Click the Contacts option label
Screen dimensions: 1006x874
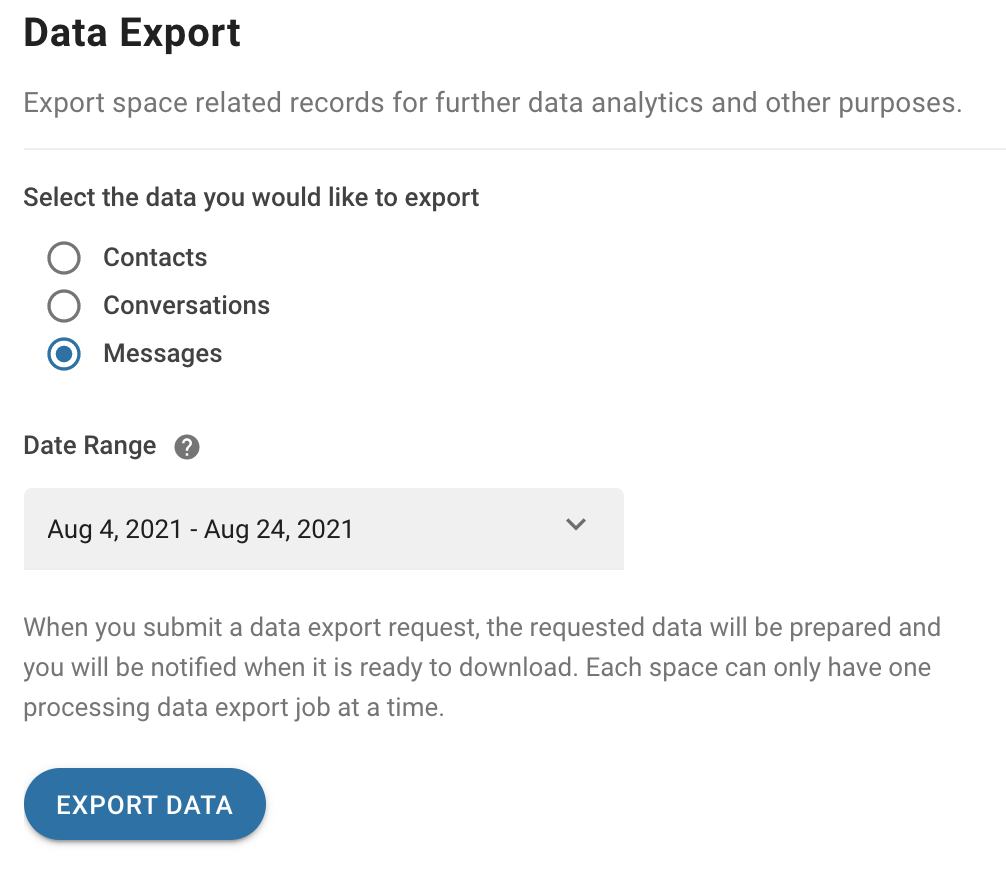[155, 258]
